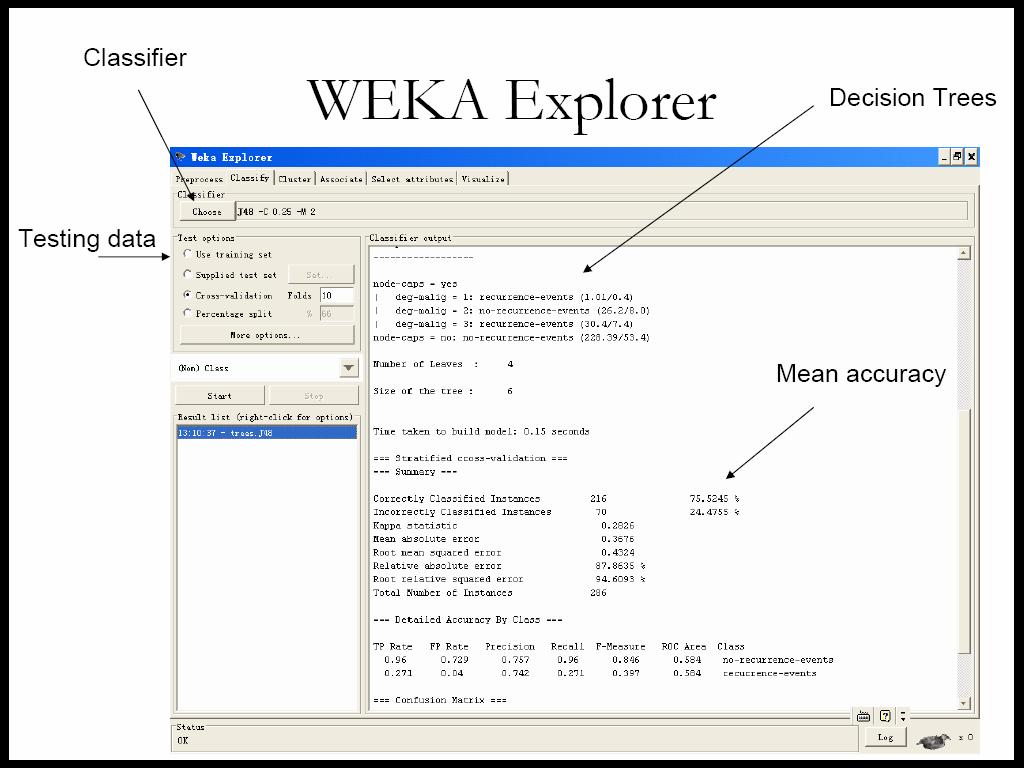Switch to the Cluster tab

(295, 179)
